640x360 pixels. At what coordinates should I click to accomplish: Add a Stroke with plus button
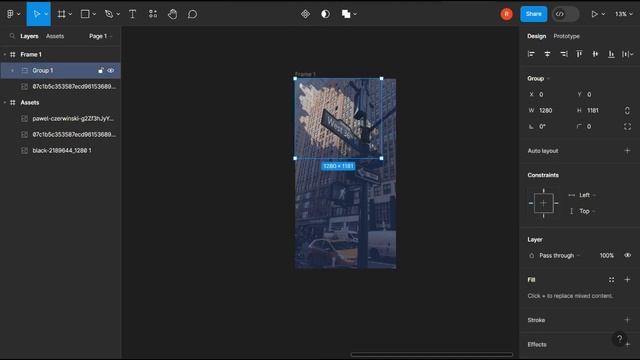[x=627, y=320]
